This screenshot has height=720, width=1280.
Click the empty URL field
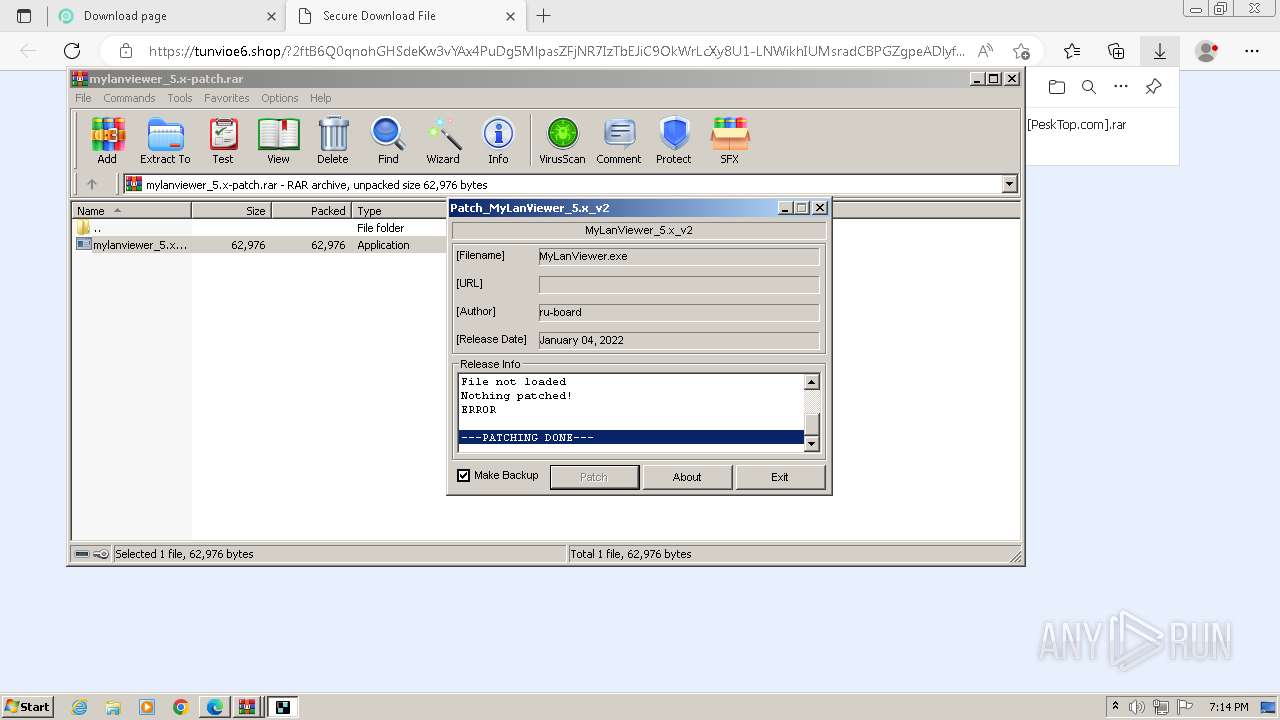click(x=679, y=284)
